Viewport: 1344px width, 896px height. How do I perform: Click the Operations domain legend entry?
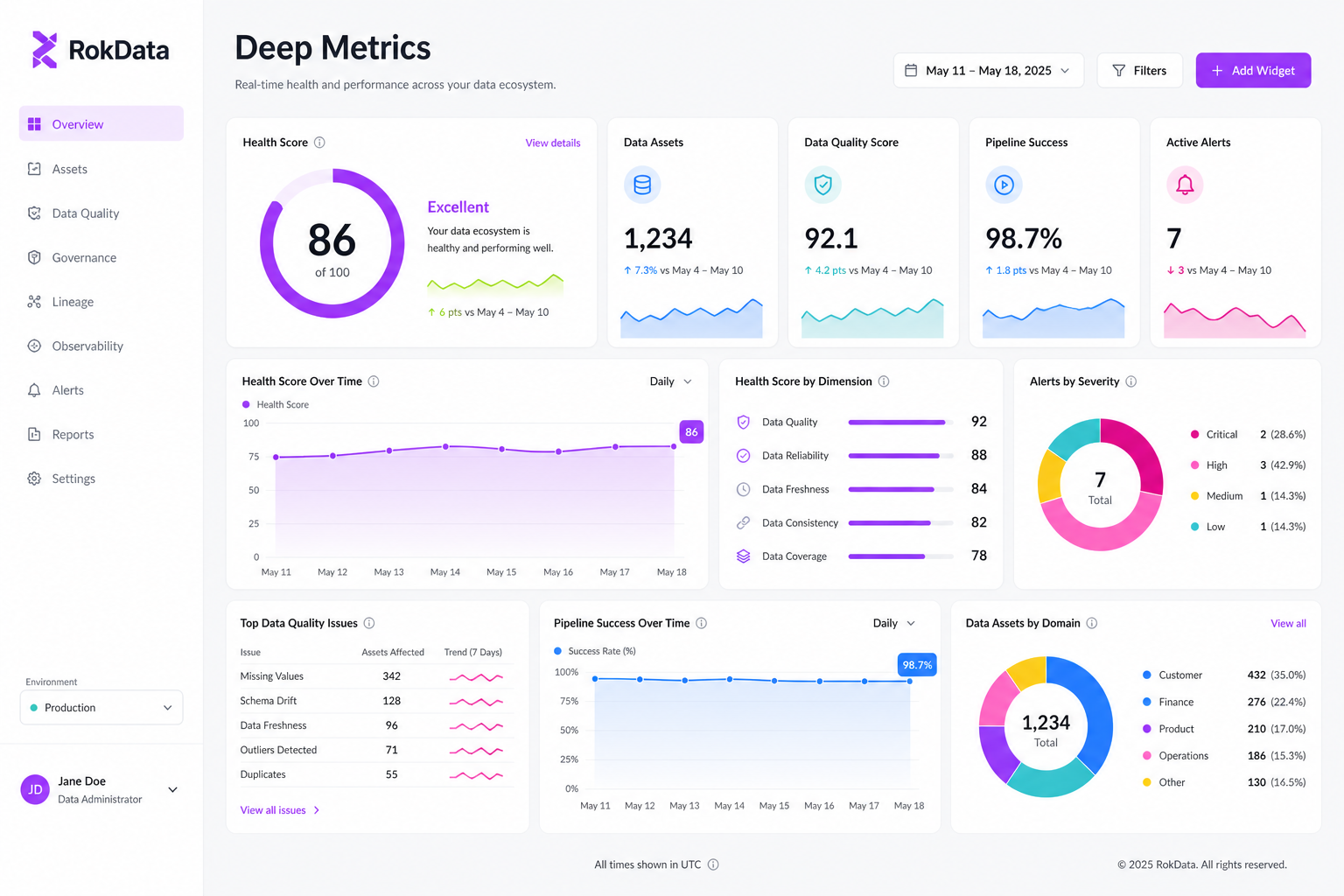[x=1224, y=755]
